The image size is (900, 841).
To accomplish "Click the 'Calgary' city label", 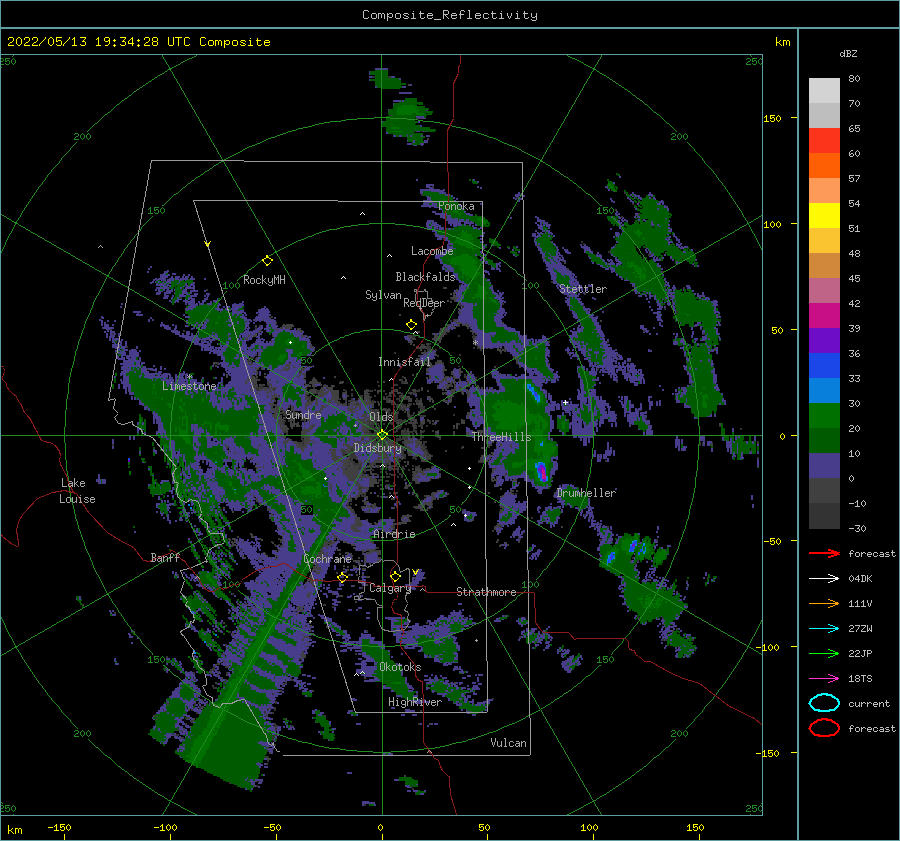I will (390, 588).
